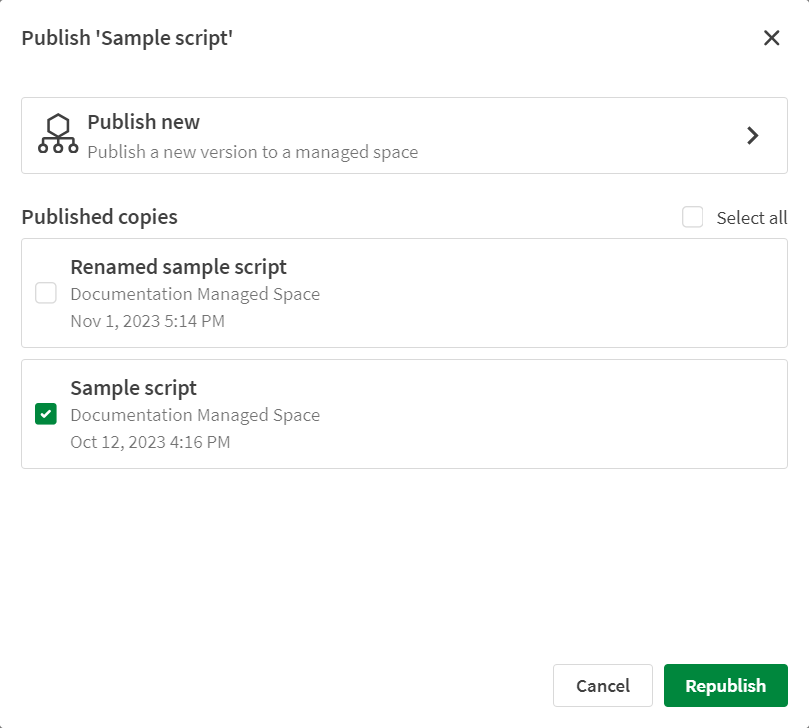Select the Sample script entry

click(133, 388)
